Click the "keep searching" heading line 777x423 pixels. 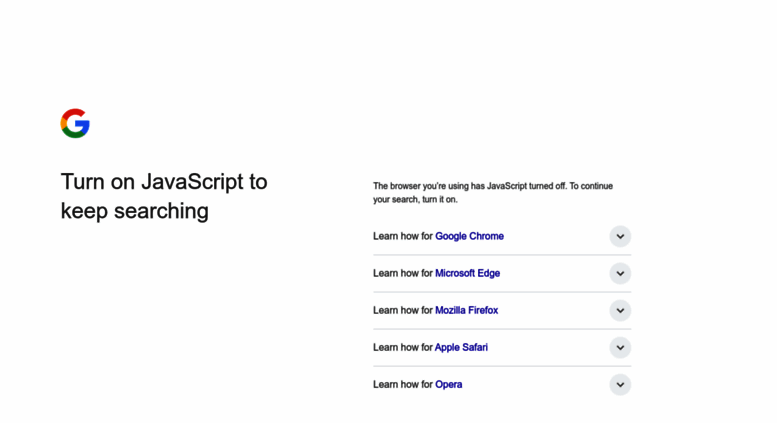pos(134,211)
